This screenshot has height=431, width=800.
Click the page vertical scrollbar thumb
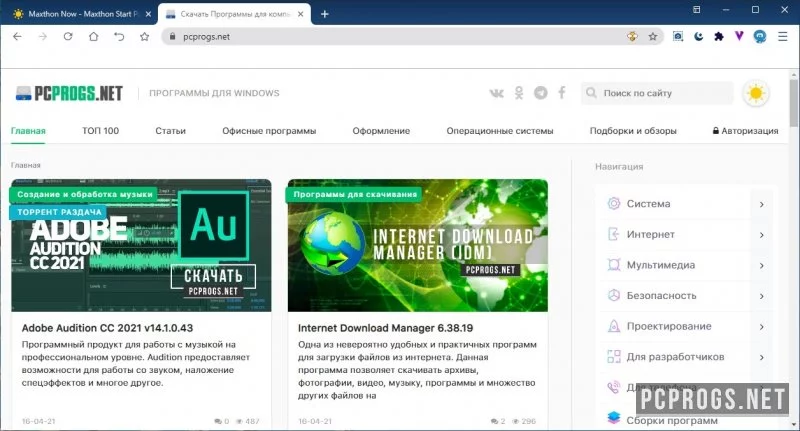pyautogui.click(x=794, y=102)
